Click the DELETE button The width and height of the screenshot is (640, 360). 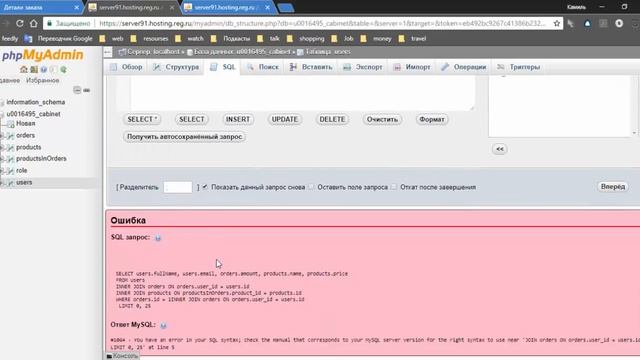(x=332, y=119)
